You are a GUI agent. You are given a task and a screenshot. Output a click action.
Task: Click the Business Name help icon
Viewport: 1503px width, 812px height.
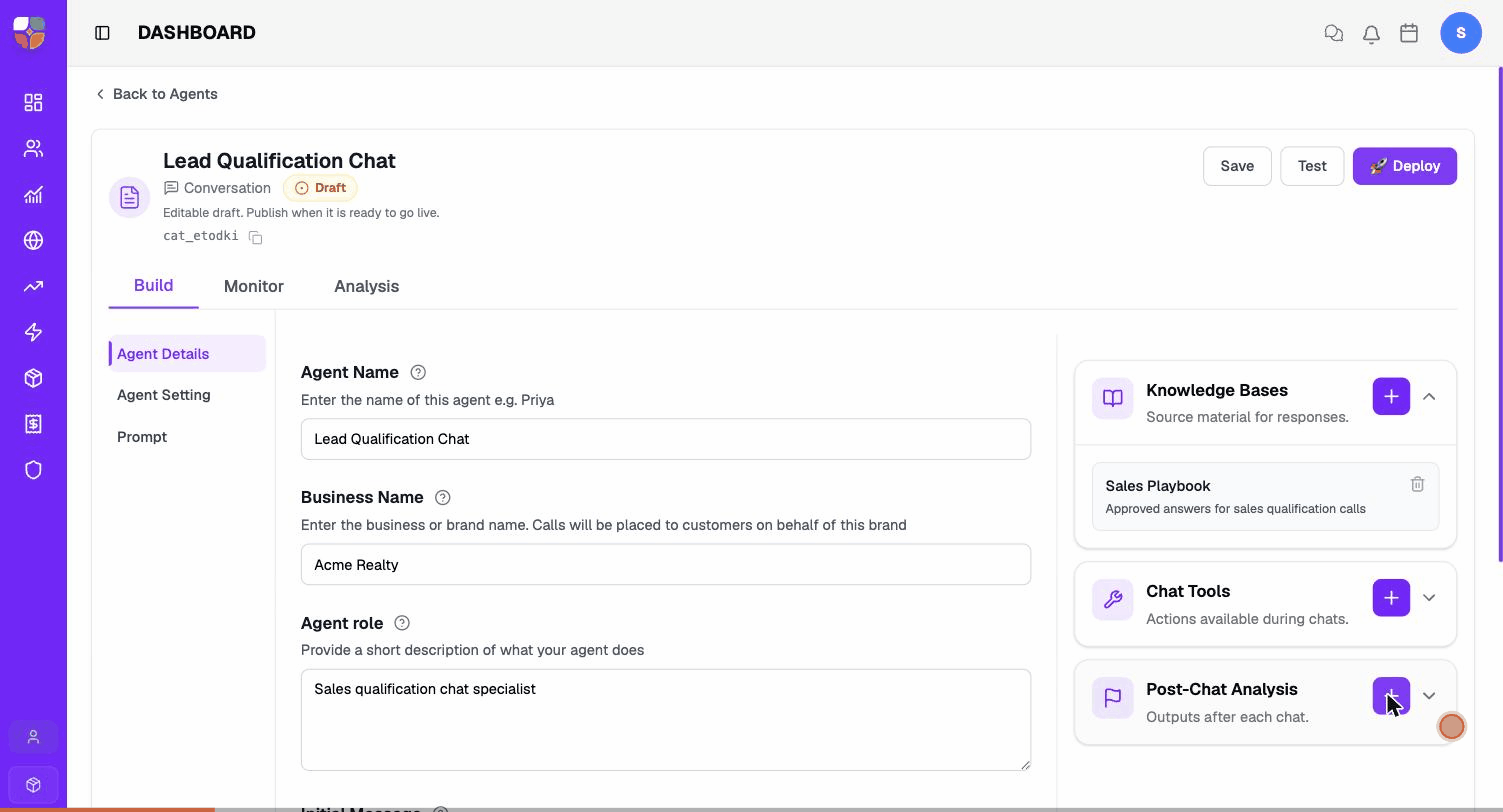(x=443, y=497)
